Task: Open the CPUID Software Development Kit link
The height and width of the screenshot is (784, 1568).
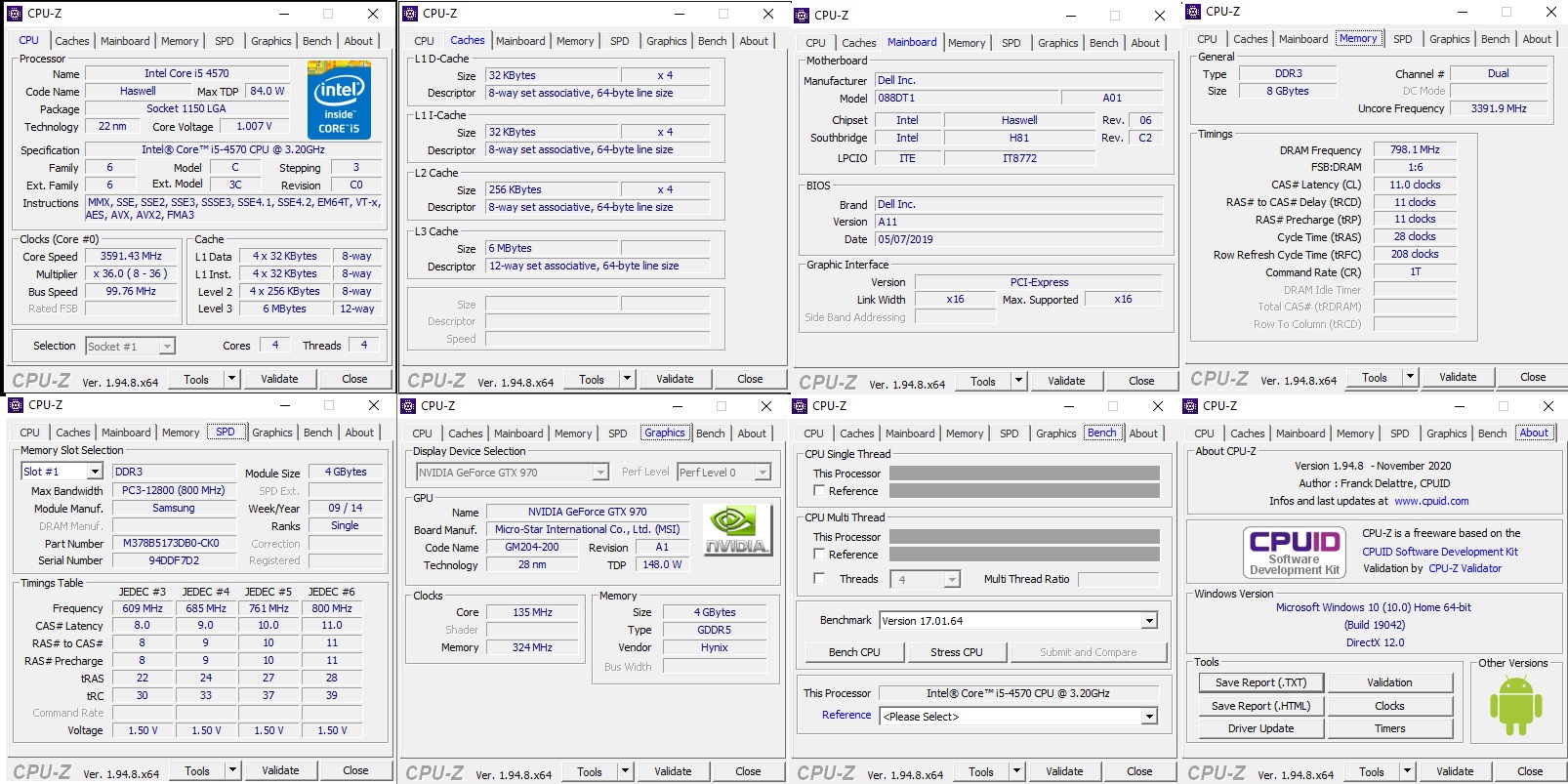Action: click(1440, 552)
